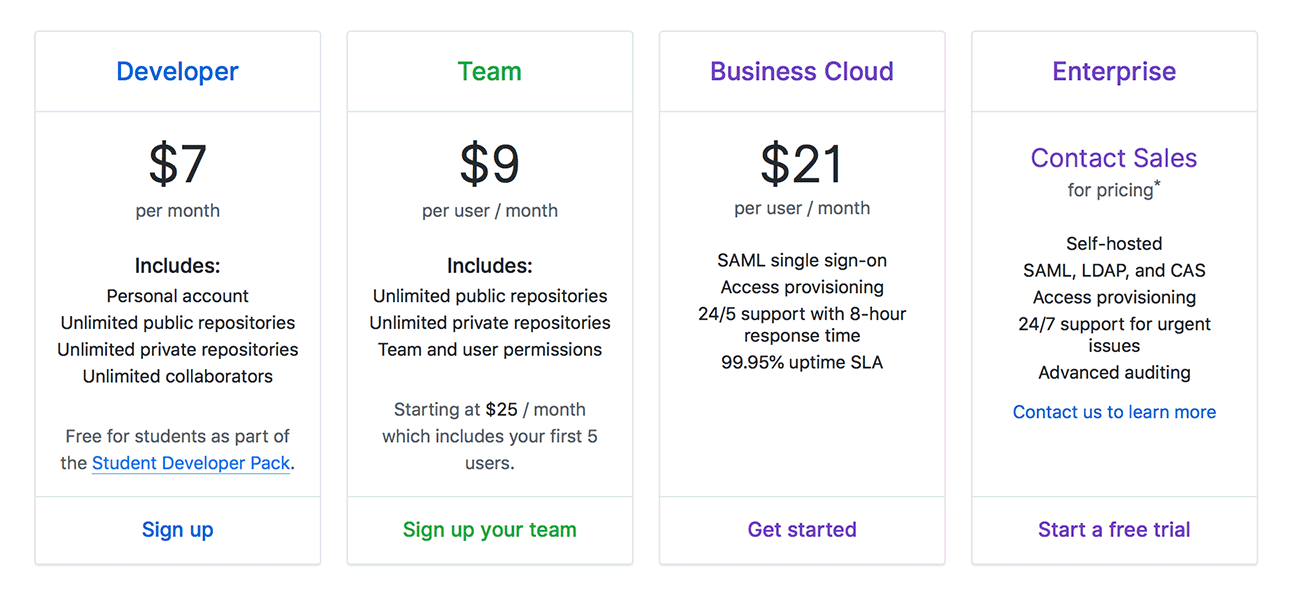Click Sign up your team

(x=490, y=530)
